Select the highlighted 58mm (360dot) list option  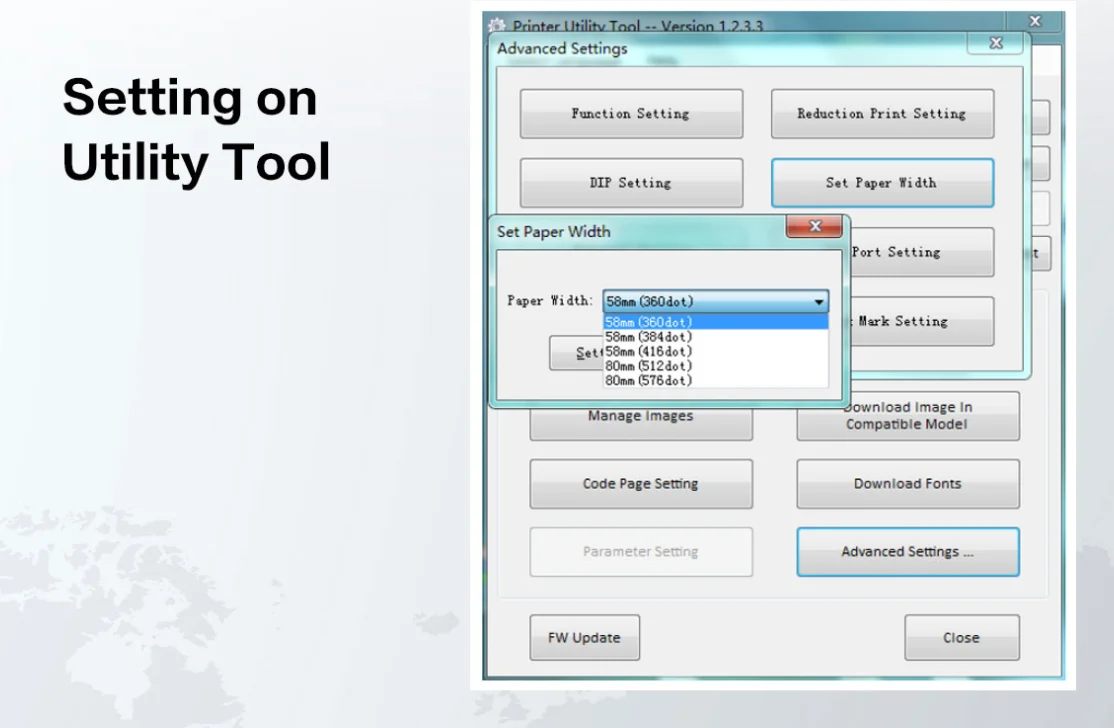coord(714,322)
